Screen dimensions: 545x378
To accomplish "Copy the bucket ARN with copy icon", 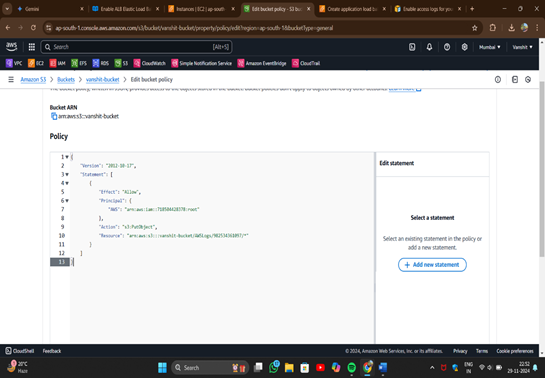I will pyautogui.click(x=54, y=116).
